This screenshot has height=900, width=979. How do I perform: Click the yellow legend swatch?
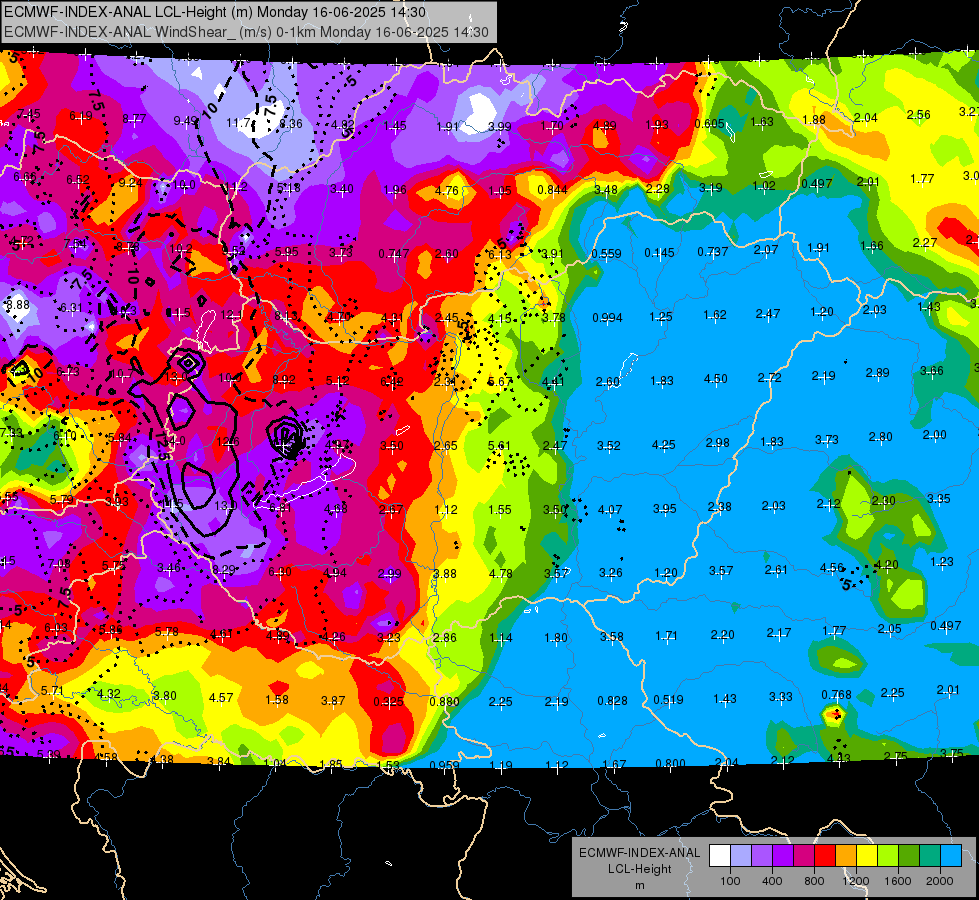pyautogui.click(x=867, y=856)
